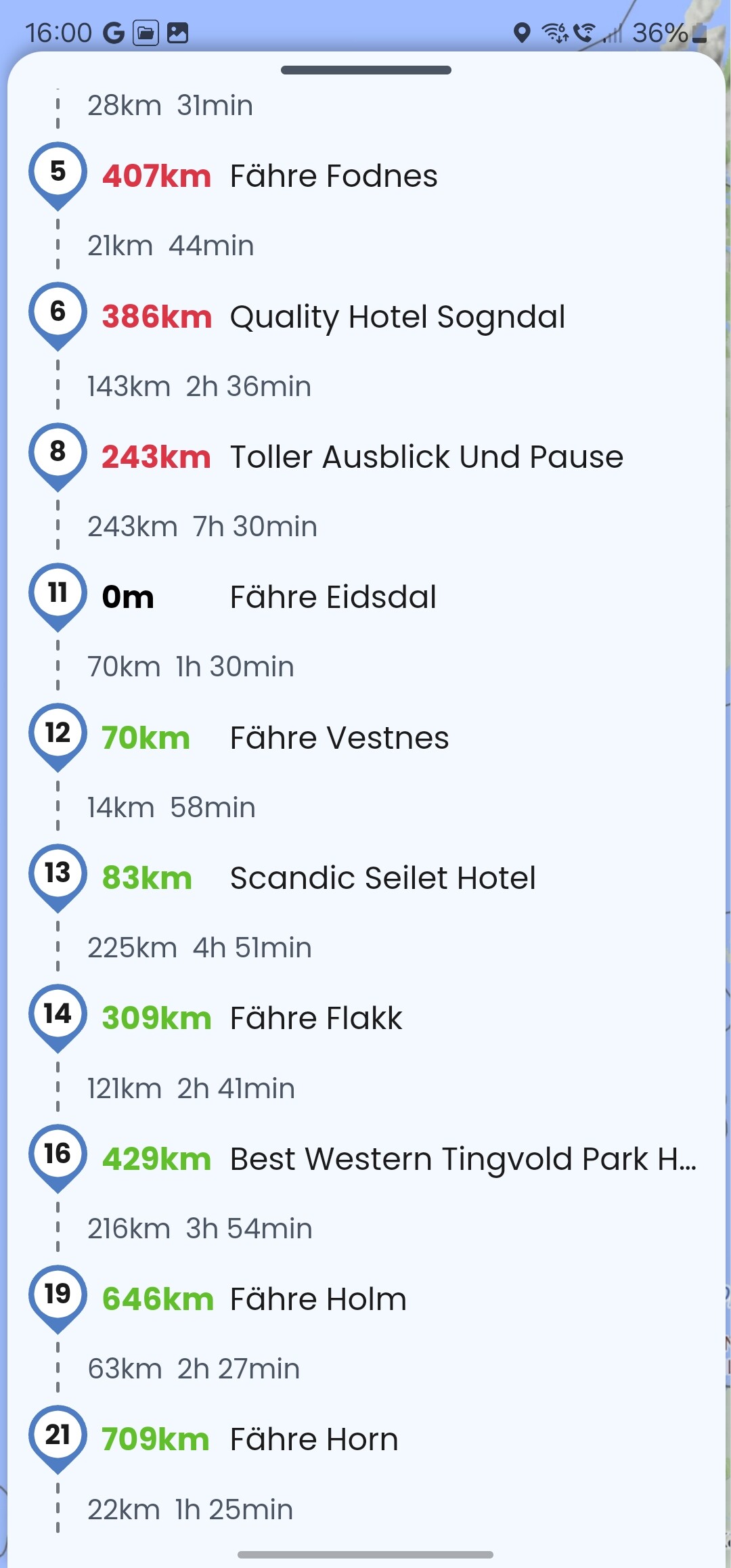Tap the 143km 2h 36min leg
731x1568 pixels.
(x=199, y=387)
